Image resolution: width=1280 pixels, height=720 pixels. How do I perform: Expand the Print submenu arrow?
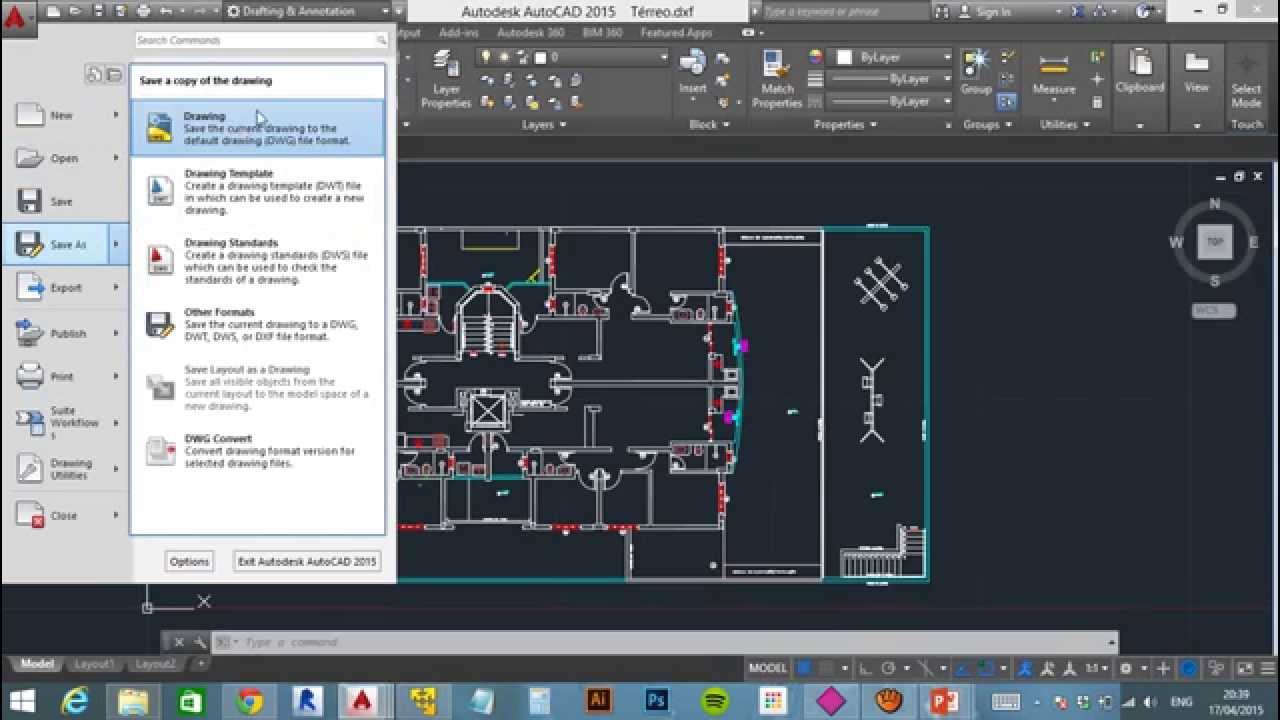click(x=116, y=376)
